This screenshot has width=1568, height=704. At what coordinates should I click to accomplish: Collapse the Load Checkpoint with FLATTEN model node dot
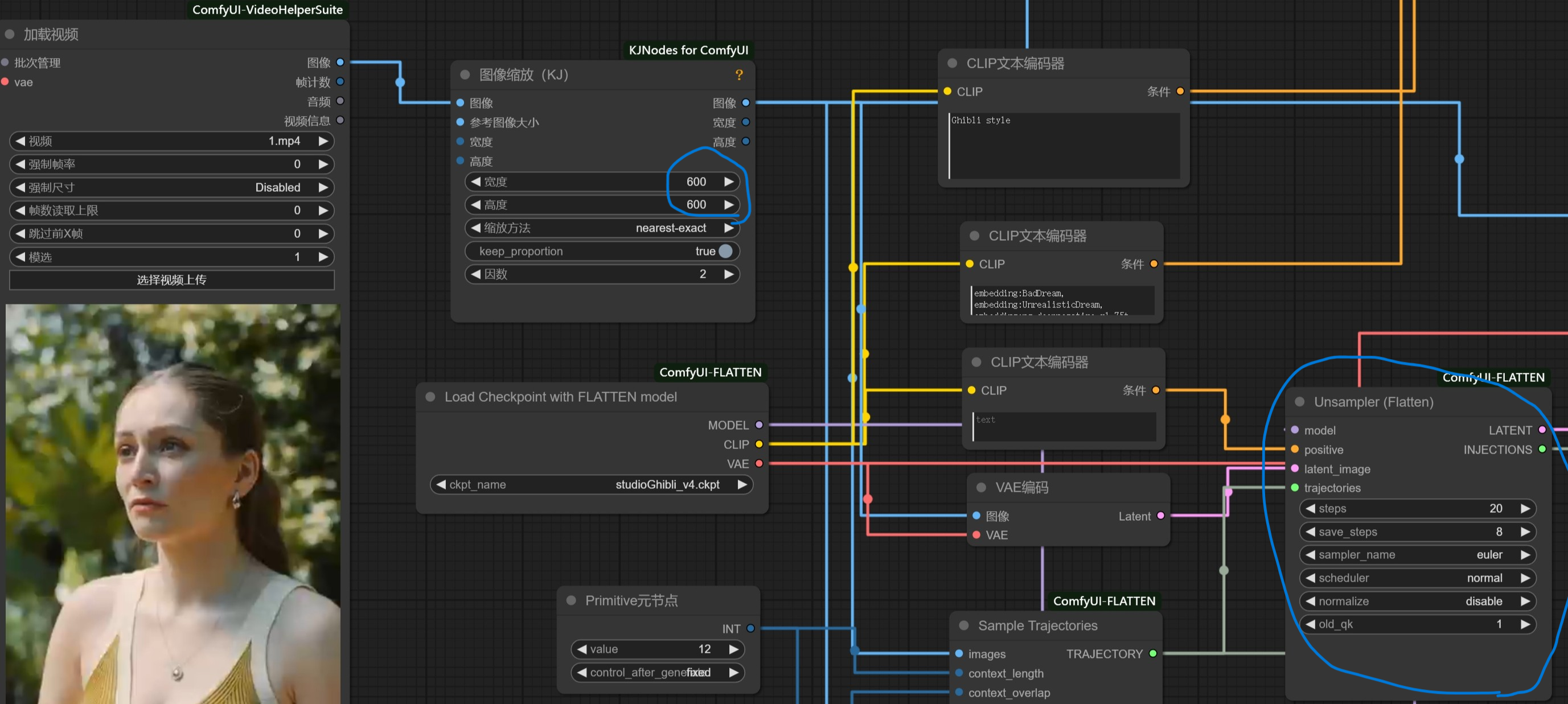tap(430, 397)
